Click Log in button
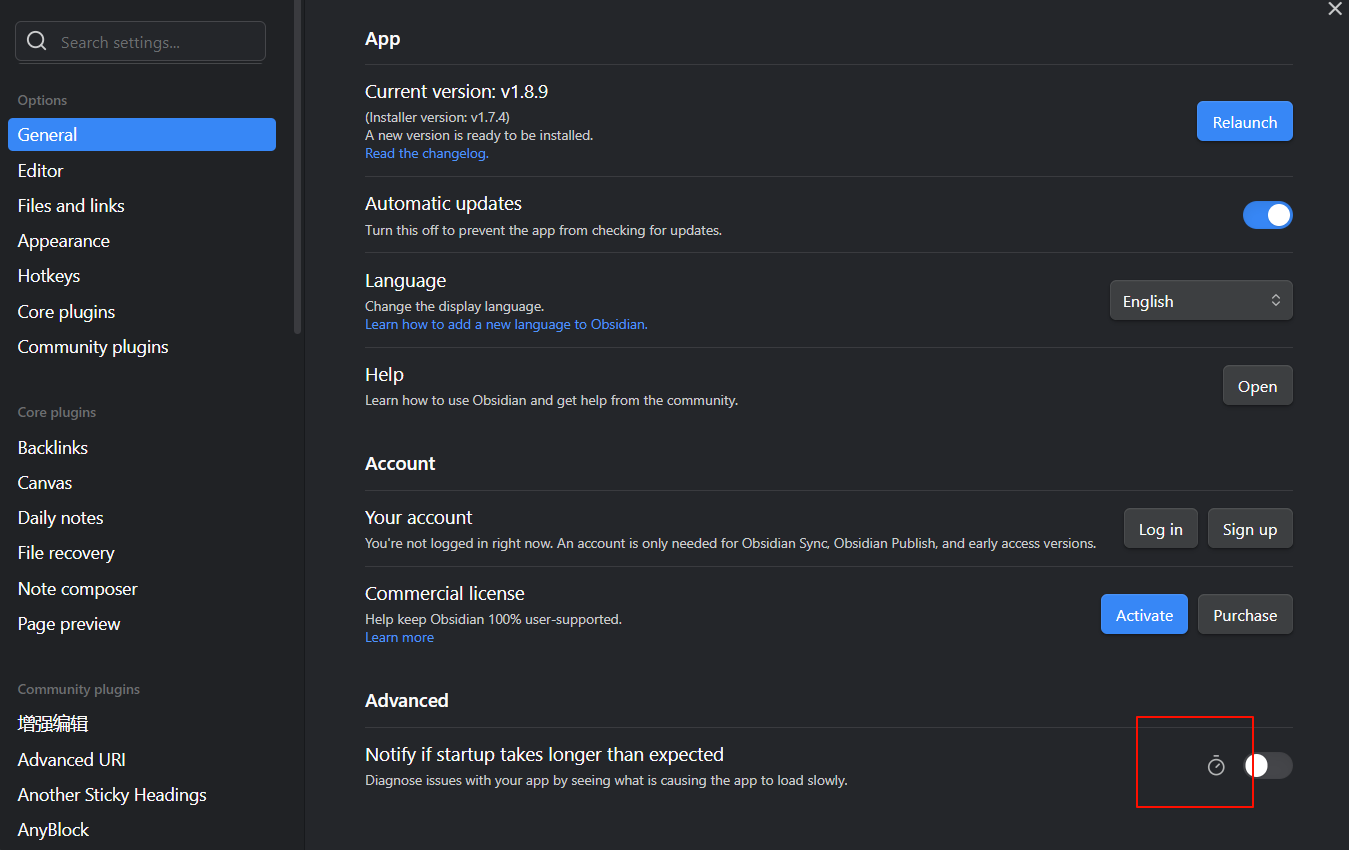Image resolution: width=1349 pixels, height=850 pixels. 1161,529
